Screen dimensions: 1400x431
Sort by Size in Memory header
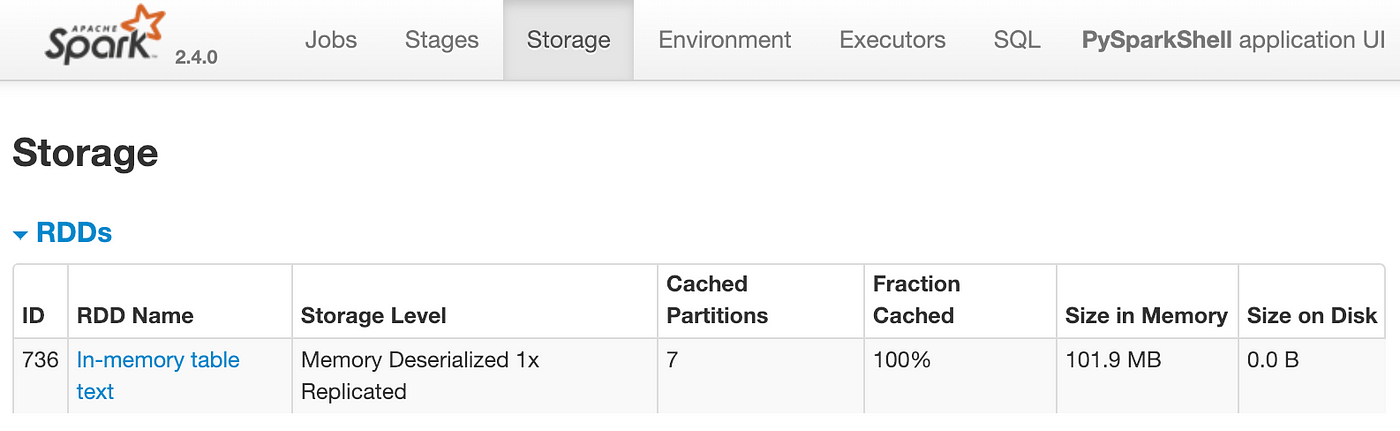1146,315
